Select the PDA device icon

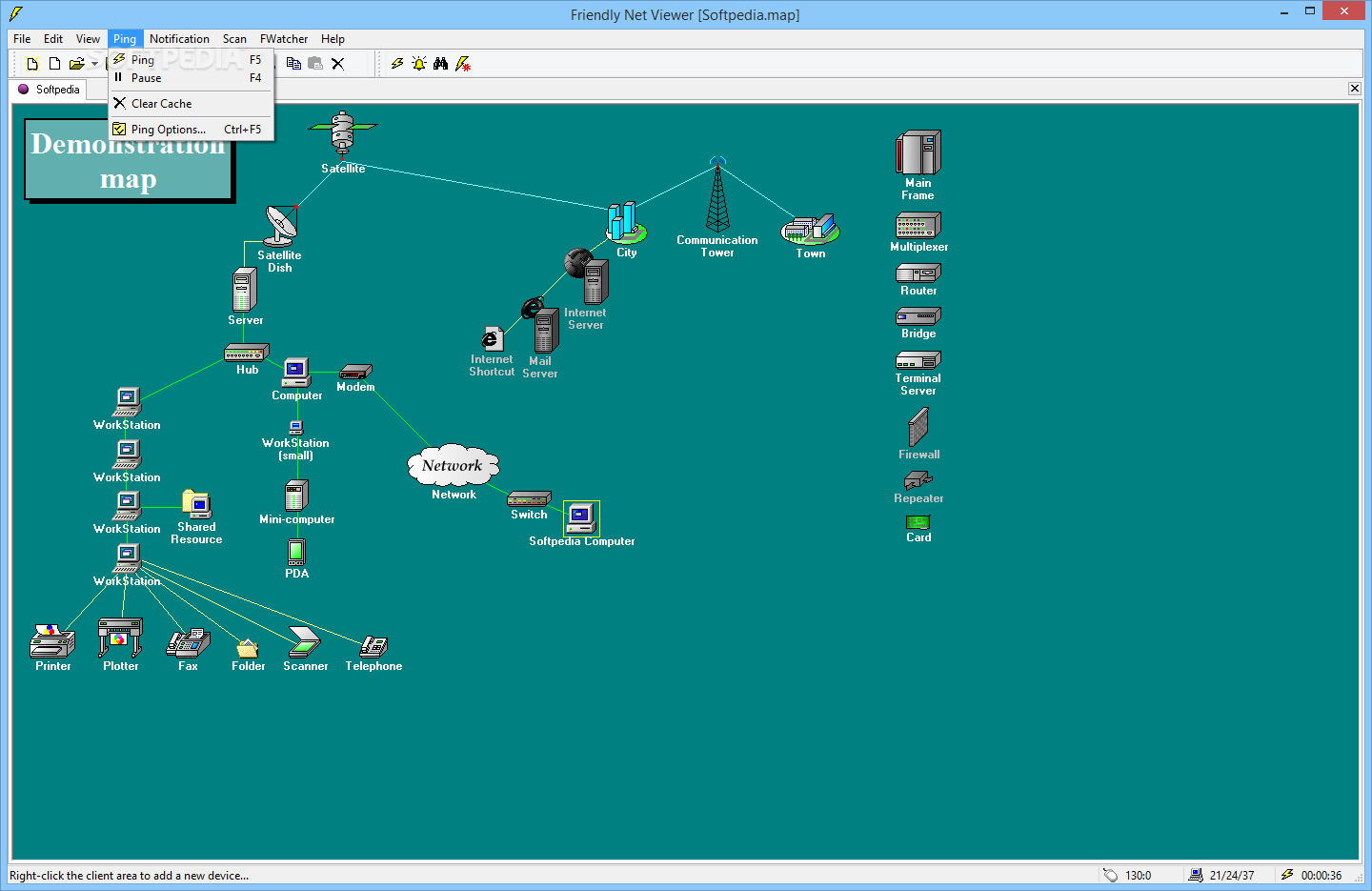[296, 552]
